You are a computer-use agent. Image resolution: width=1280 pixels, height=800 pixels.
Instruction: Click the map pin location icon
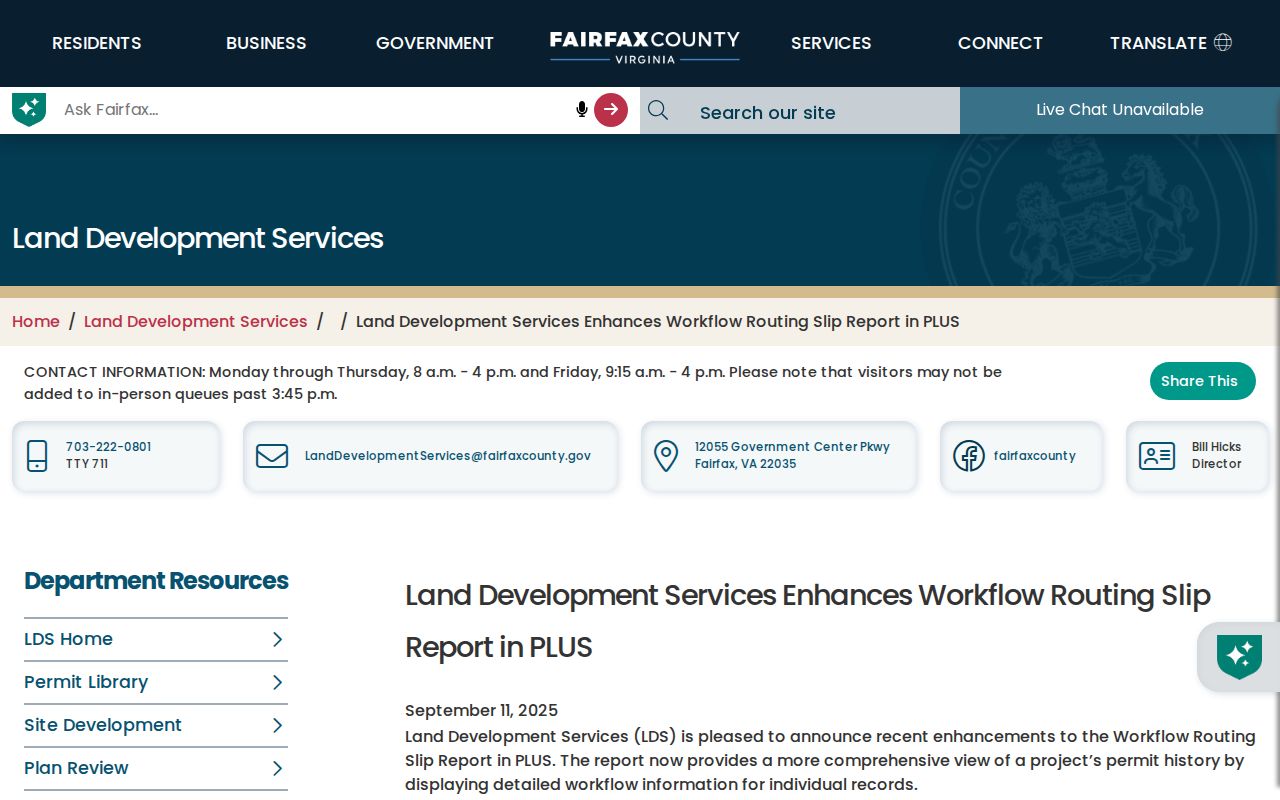point(666,456)
